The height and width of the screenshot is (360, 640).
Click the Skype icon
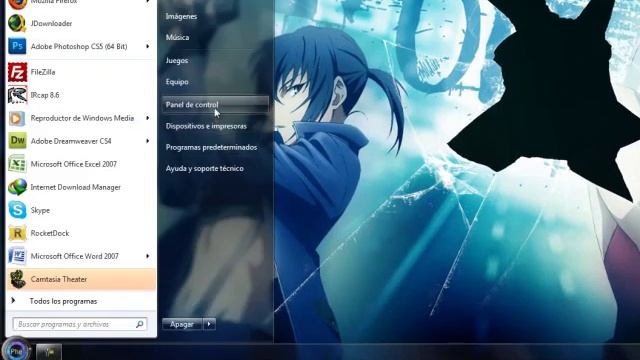[x=17, y=210]
